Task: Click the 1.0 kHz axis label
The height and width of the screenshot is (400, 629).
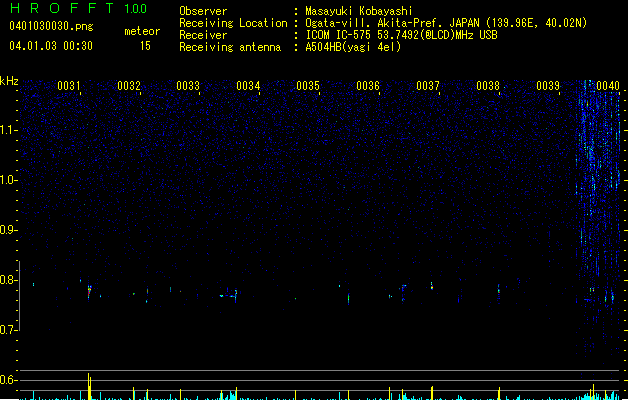Action: [8, 180]
